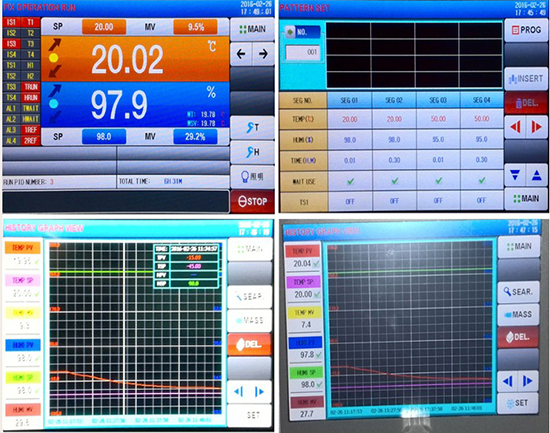Viewport: 550px width, 433px height.
Task: Open SET in right history graph view
Action: pyautogui.click(x=518, y=403)
